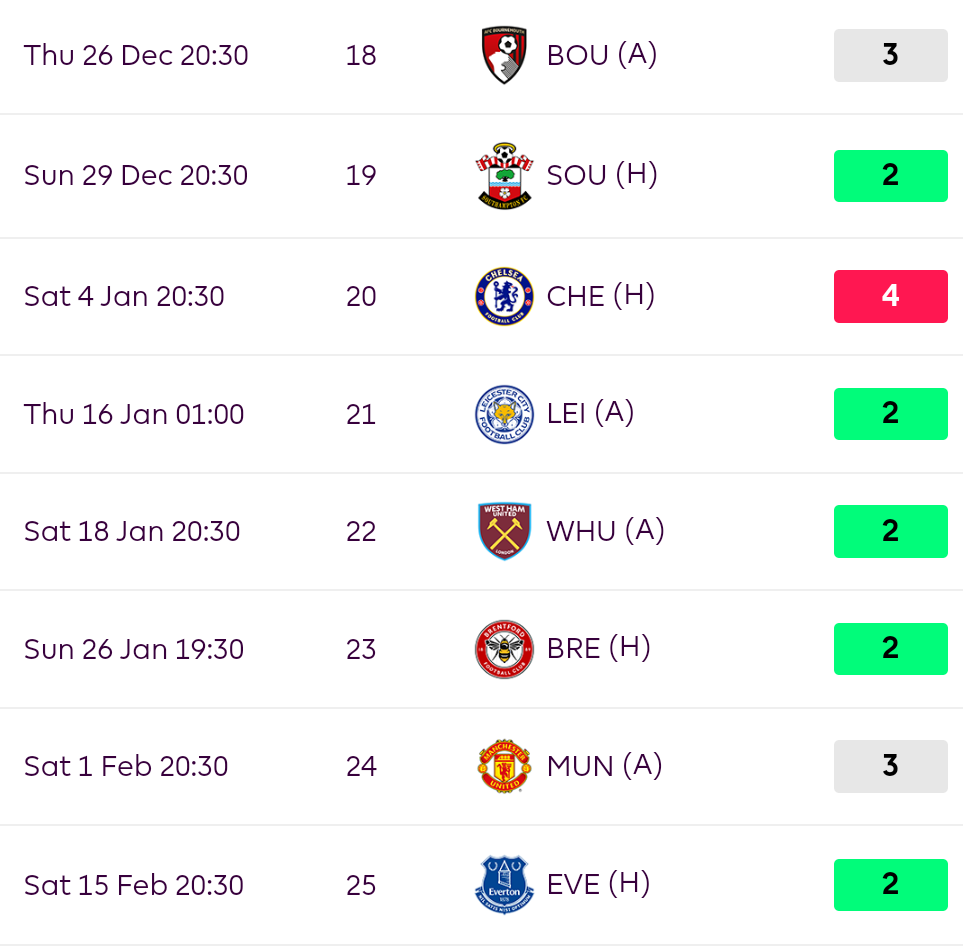Open the CHE (H) fixture link
The image size is (963, 949).
pos(601,296)
